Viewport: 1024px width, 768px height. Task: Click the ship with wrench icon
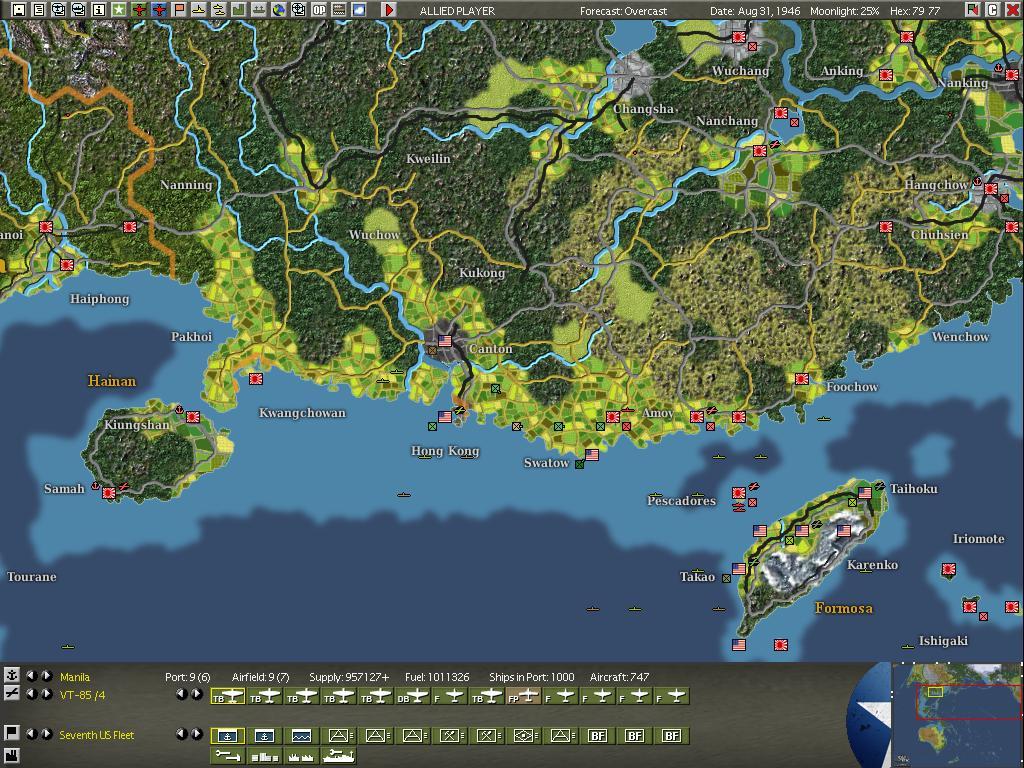click(x=338, y=756)
